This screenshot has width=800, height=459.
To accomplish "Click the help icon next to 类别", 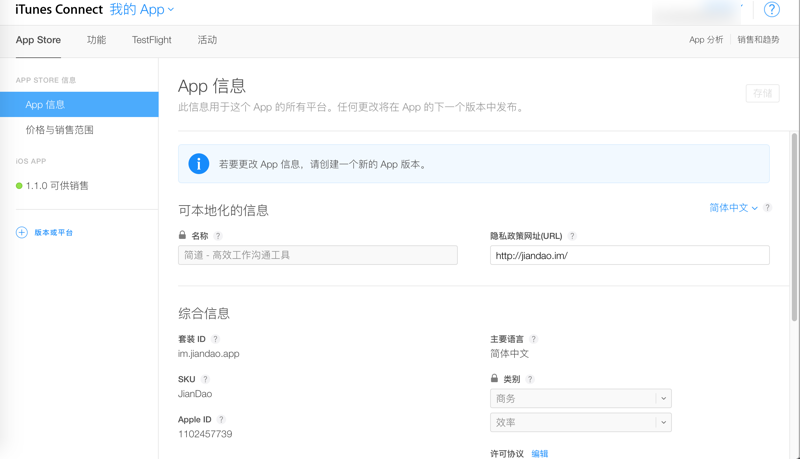I will point(530,379).
